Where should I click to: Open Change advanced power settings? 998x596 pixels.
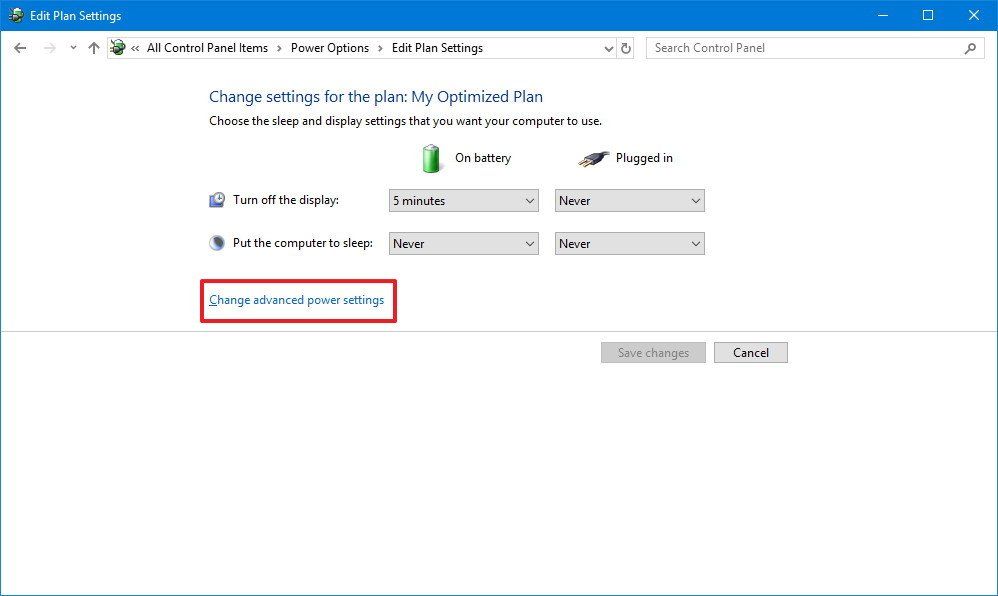point(296,299)
